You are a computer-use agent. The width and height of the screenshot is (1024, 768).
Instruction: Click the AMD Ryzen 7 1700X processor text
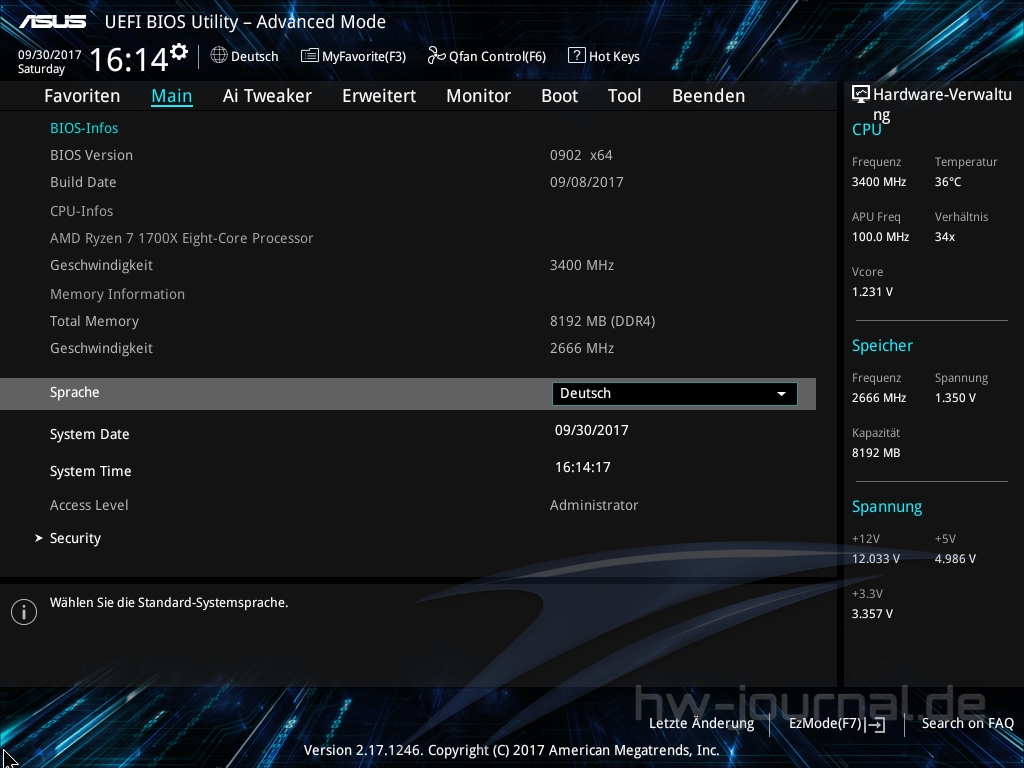(x=182, y=238)
